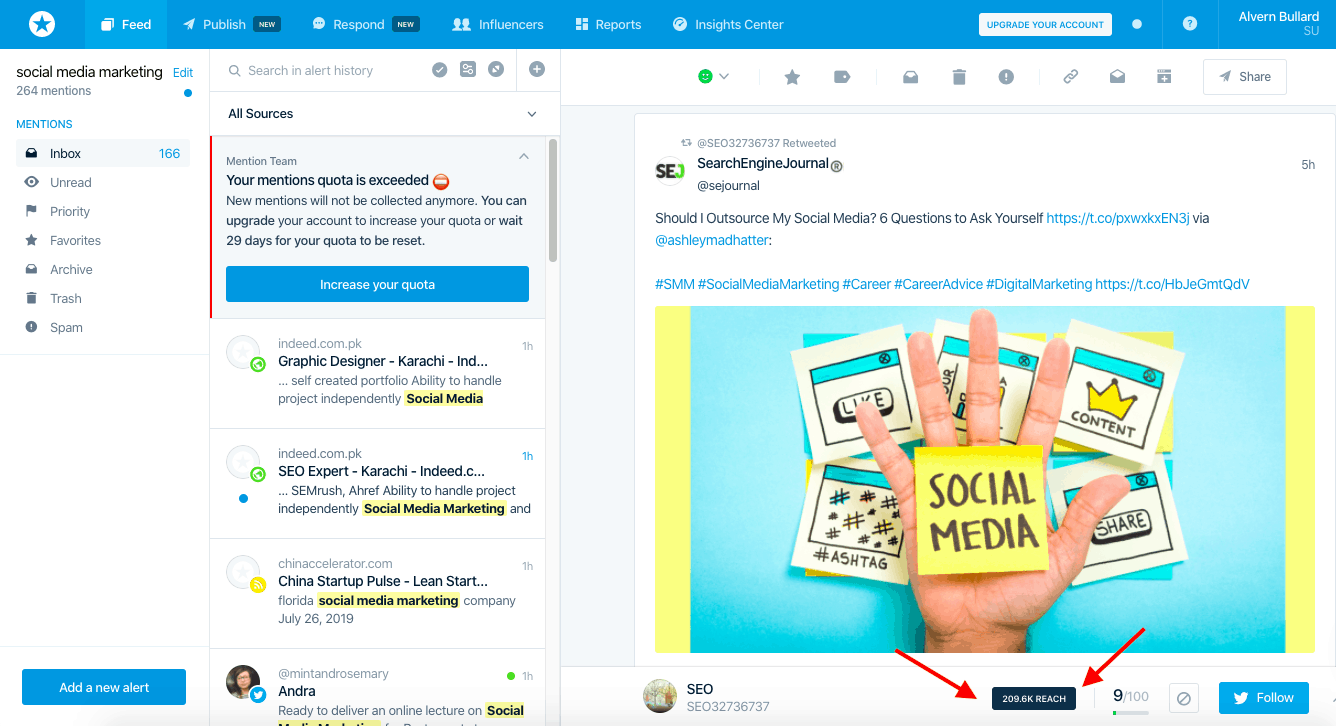This screenshot has height=726, width=1336.
Task: Open the Publish tab
Action: [231, 24]
